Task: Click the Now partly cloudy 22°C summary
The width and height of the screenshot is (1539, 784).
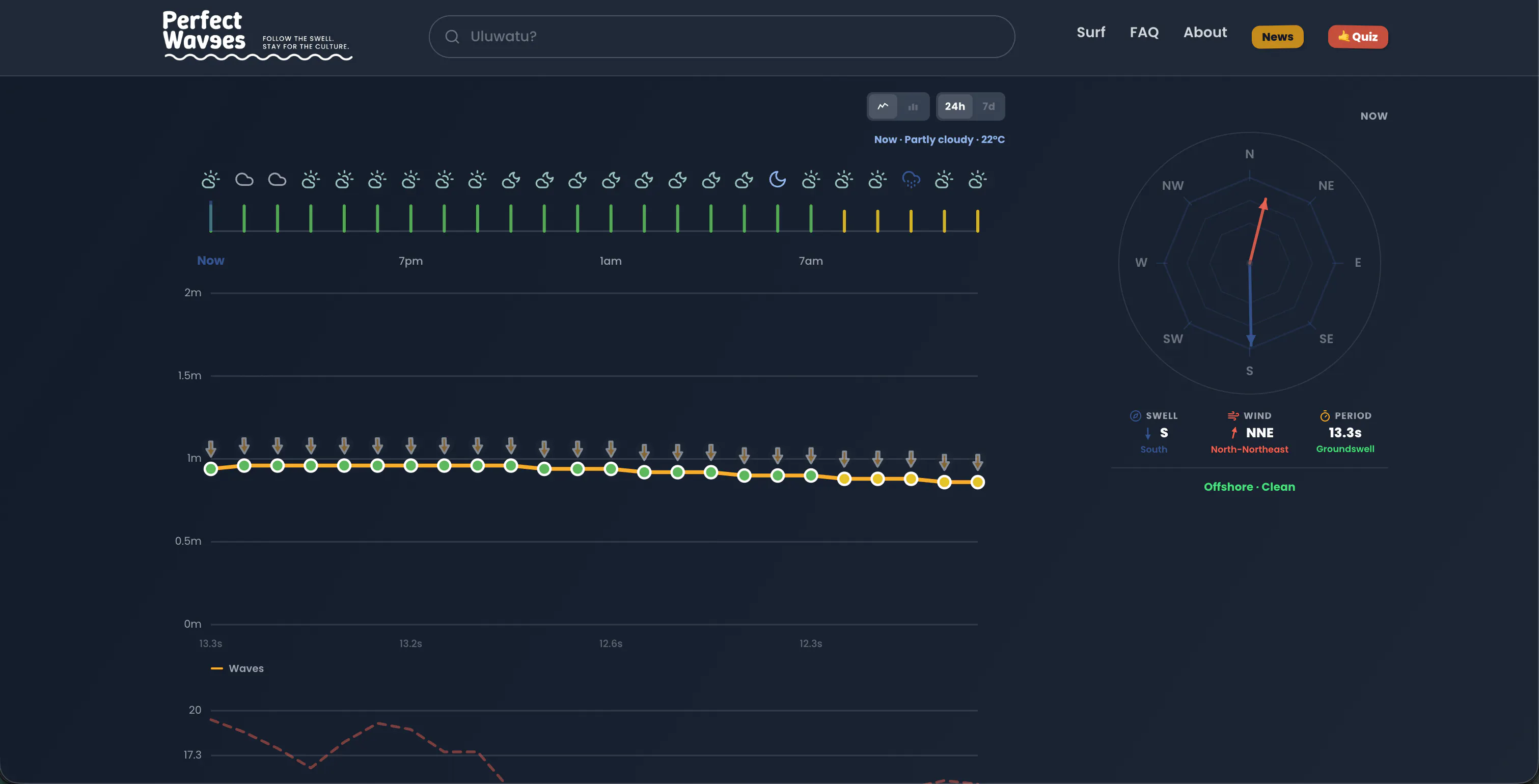Action: (939, 139)
